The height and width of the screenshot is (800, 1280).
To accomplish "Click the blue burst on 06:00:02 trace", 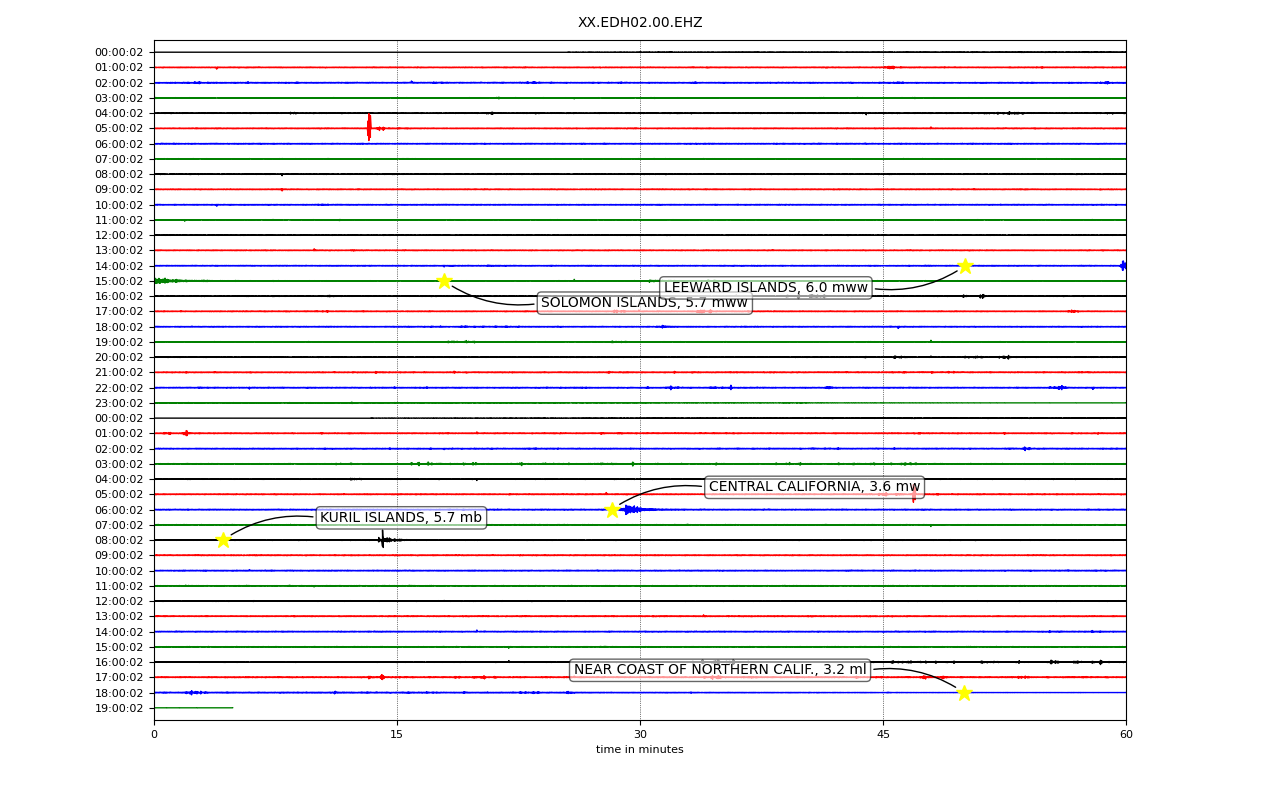I will pyautogui.click(x=638, y=510).
